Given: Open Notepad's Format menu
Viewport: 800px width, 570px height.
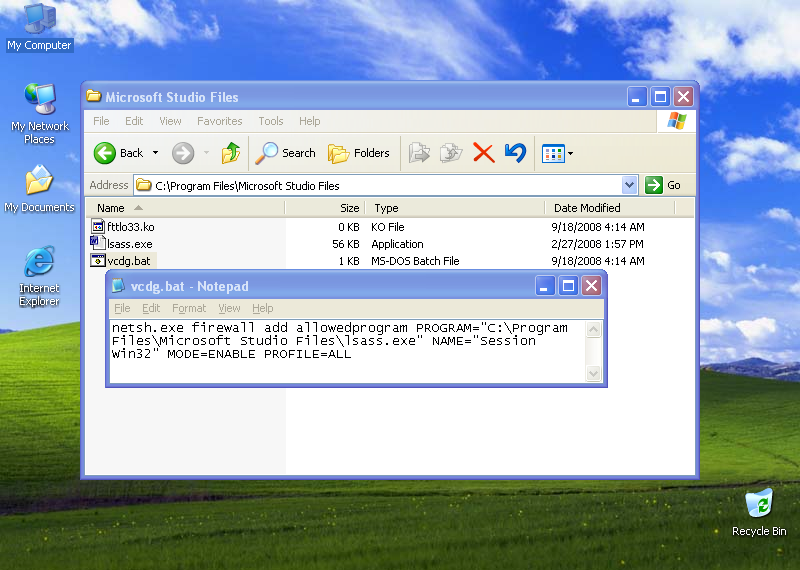Looking at the screenshot, I should (188, 308).
